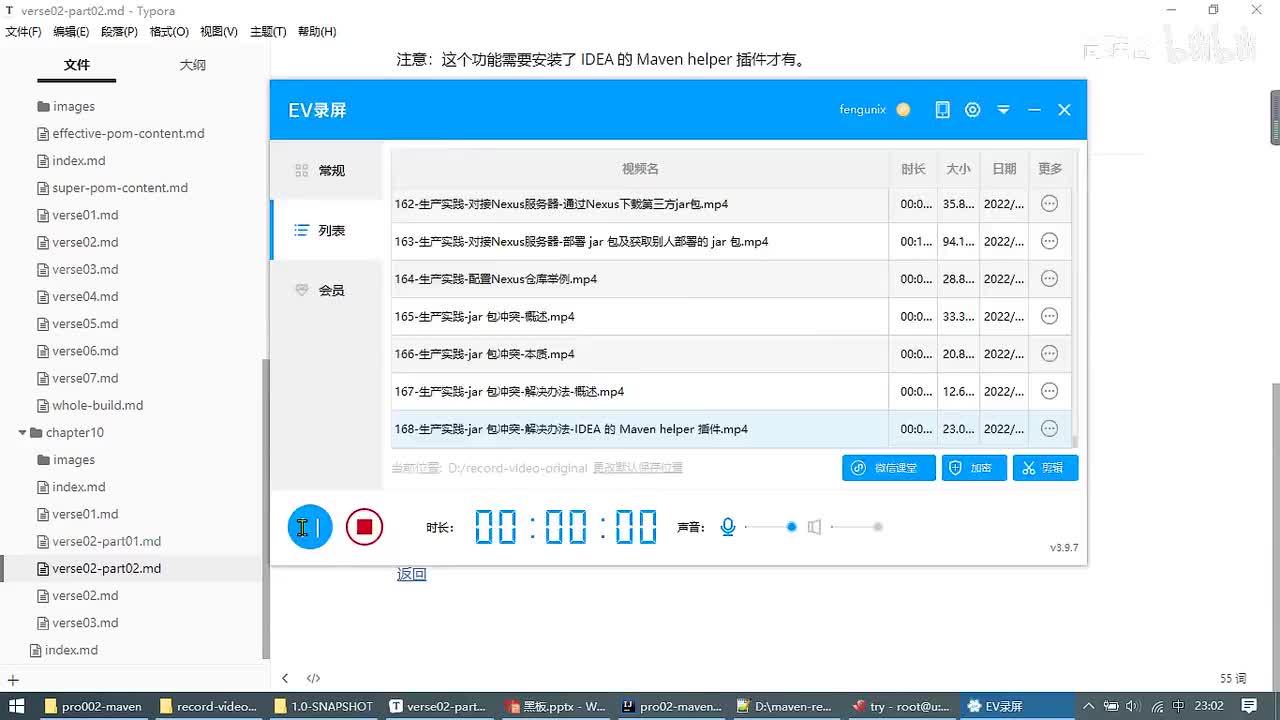1280x720 pixels.
Task: Open the 主题(T) menu in Typora
Action: (268, 32)
